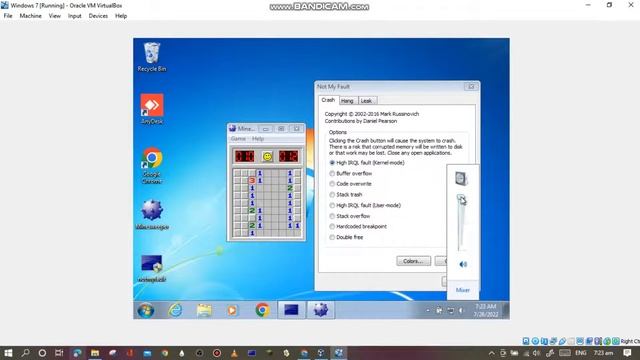This screenshot has height=360, width=640.
Task: Open the notmyfault desktop shortcut
Action: [x=152, y=269]
